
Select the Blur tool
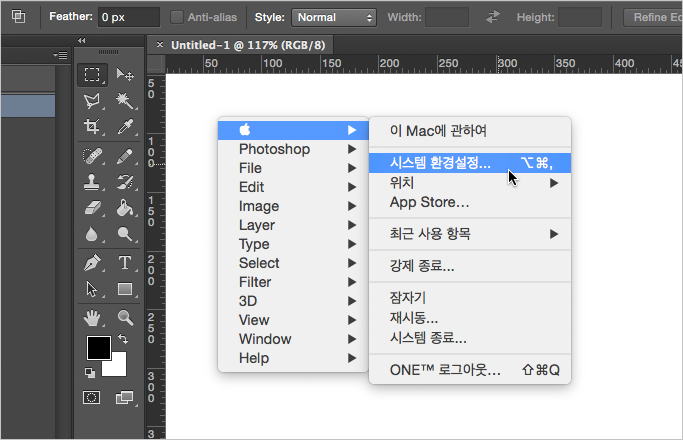click(x=92, y=234)
